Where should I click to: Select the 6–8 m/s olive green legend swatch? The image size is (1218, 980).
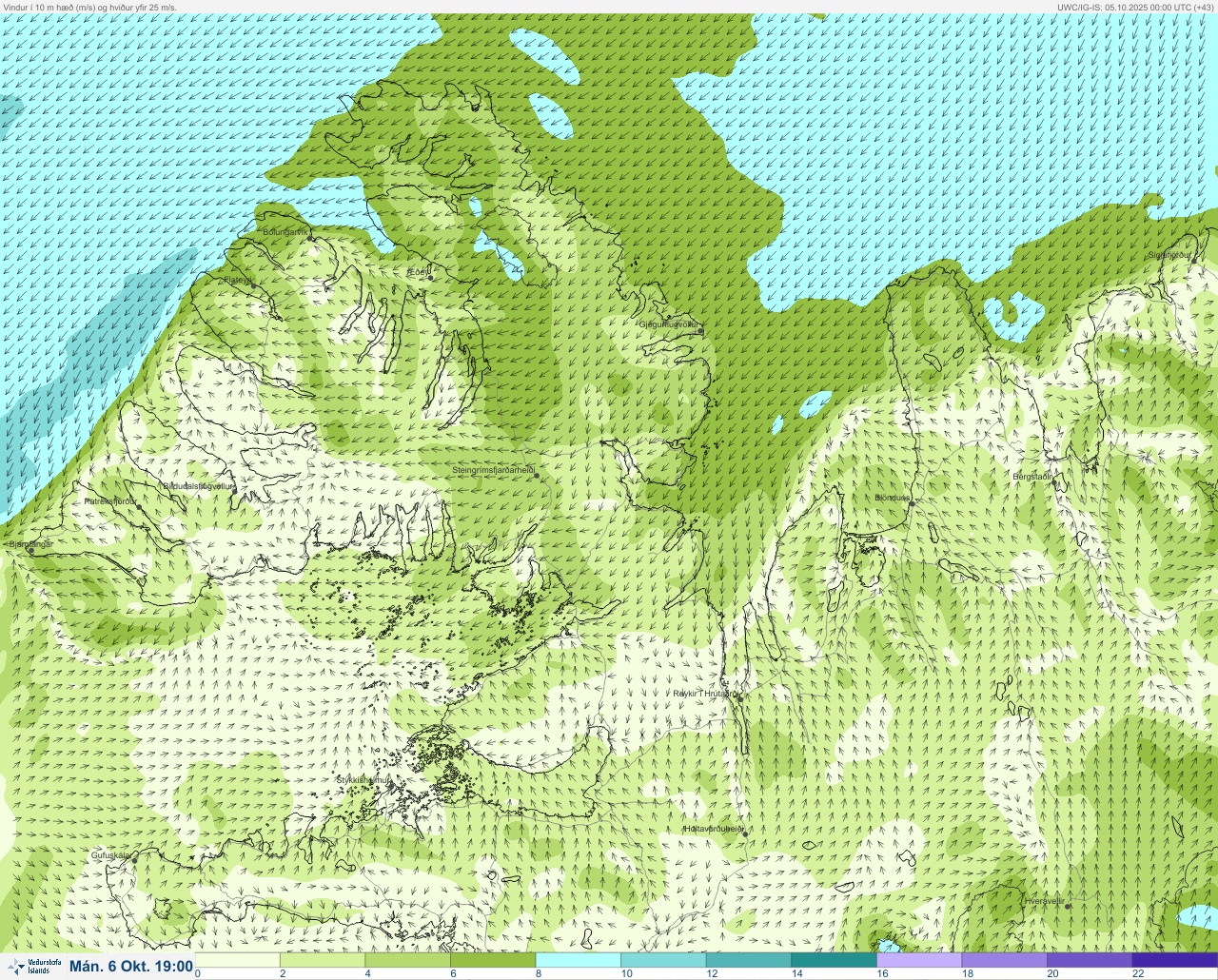point(493,960)
